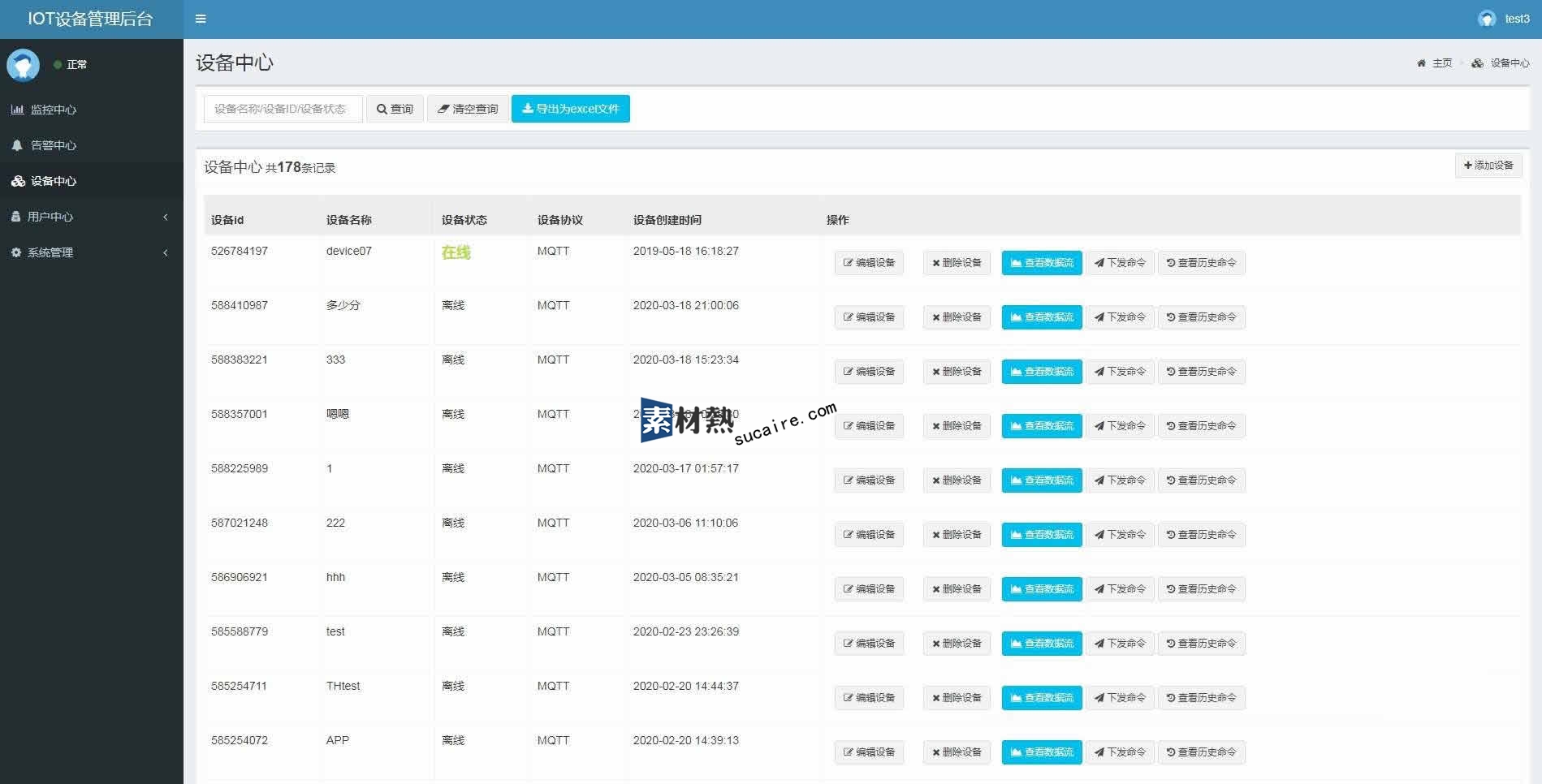Delete device 嗯嗯
The width and height of the screenshot is (1542, 784).
[957, 426]
